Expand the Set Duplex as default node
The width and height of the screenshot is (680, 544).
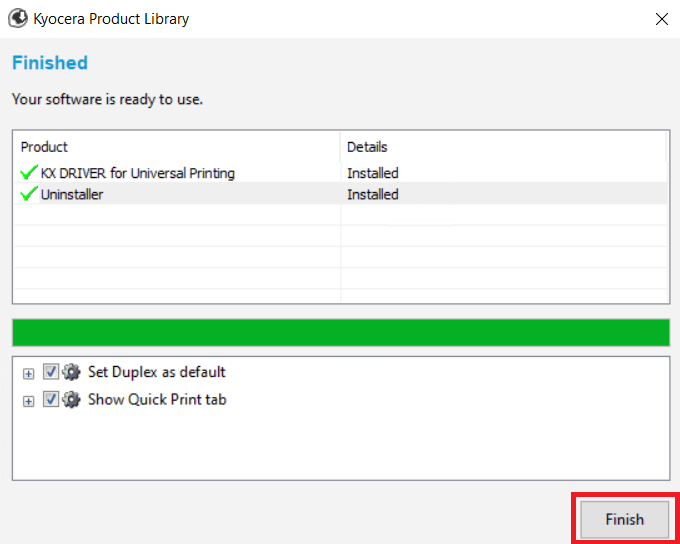pyautogui.click(x=28, y=374)
